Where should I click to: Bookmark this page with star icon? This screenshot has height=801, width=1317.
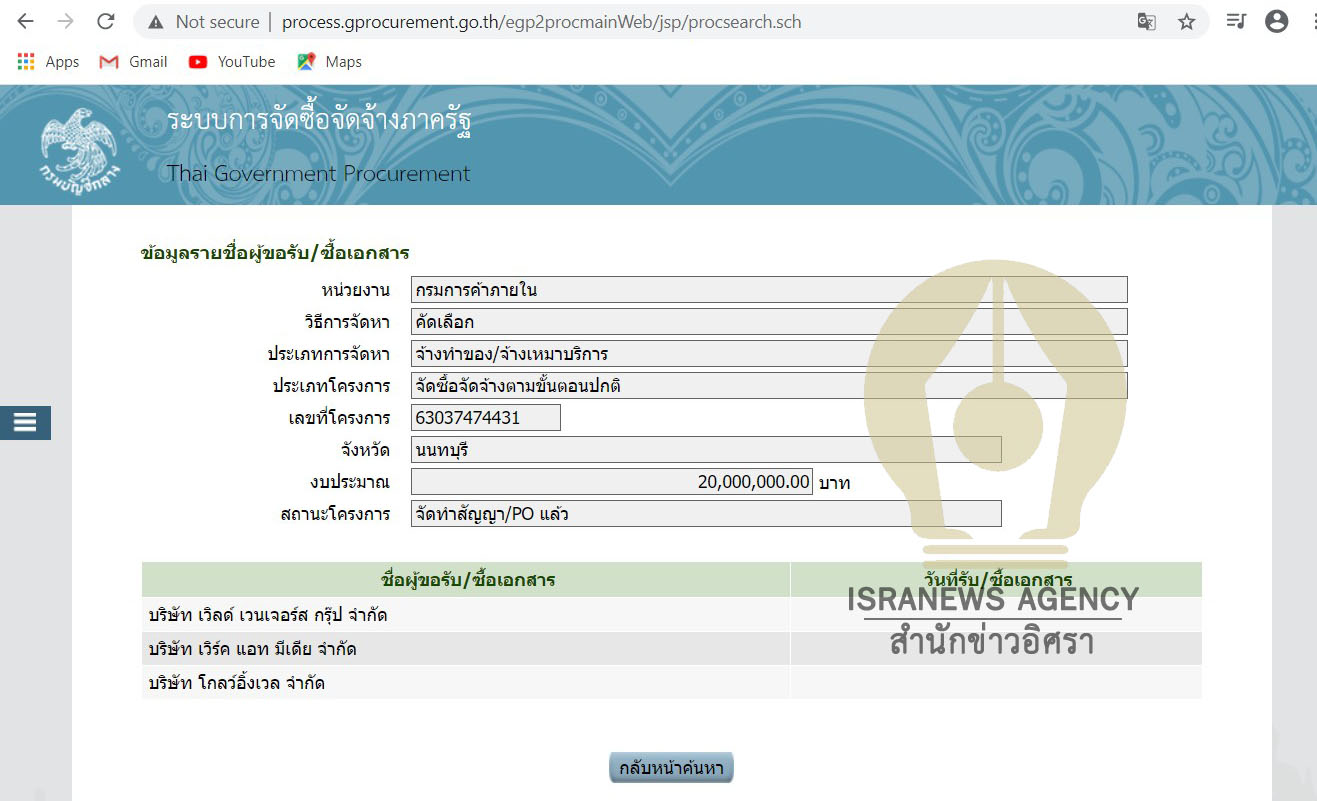(x=1186, y=22)
